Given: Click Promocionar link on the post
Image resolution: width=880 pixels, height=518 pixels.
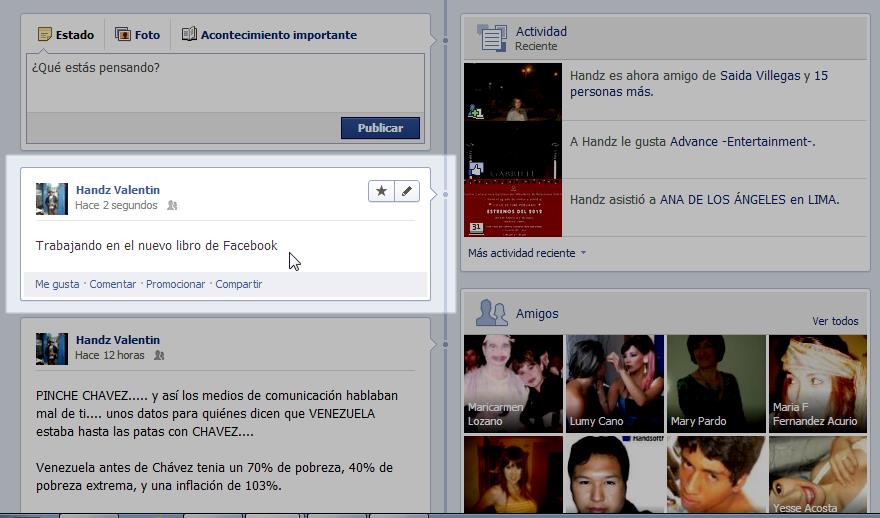Looking at the screenshot, I should (175, 284).
